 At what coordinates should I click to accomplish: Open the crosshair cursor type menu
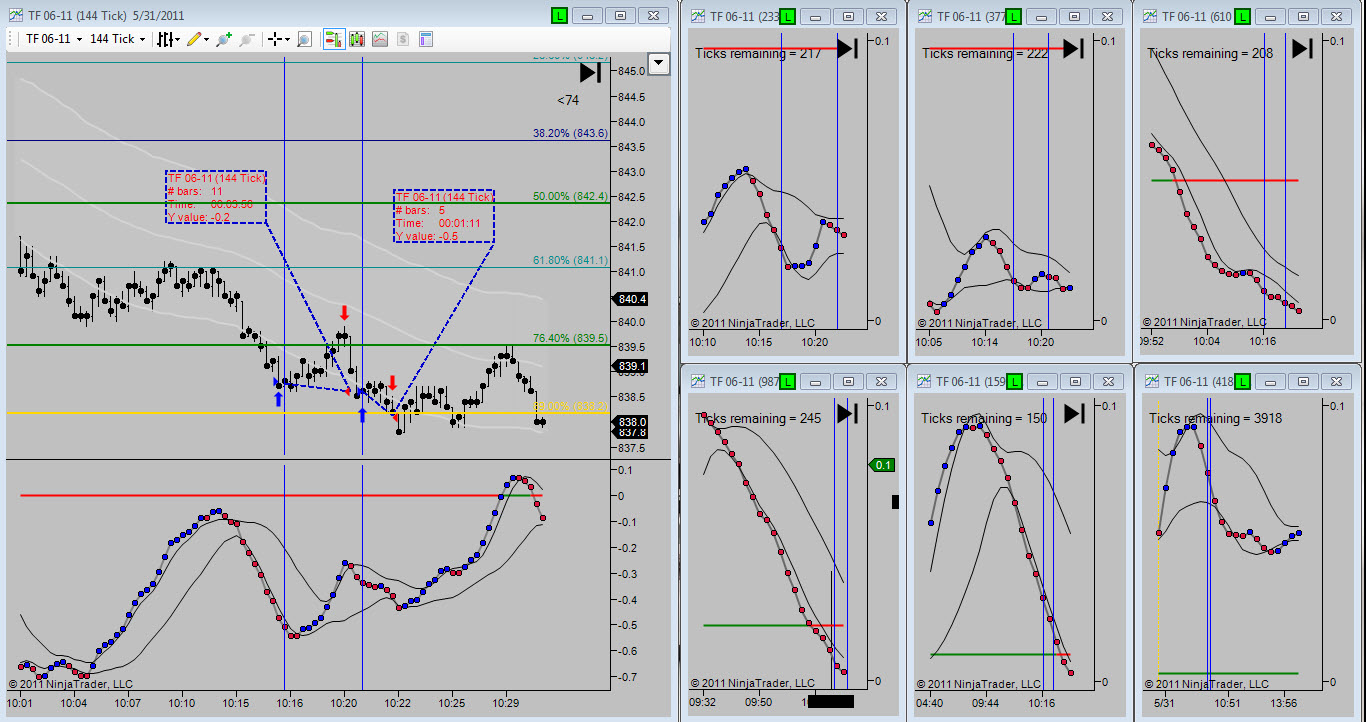279,39
